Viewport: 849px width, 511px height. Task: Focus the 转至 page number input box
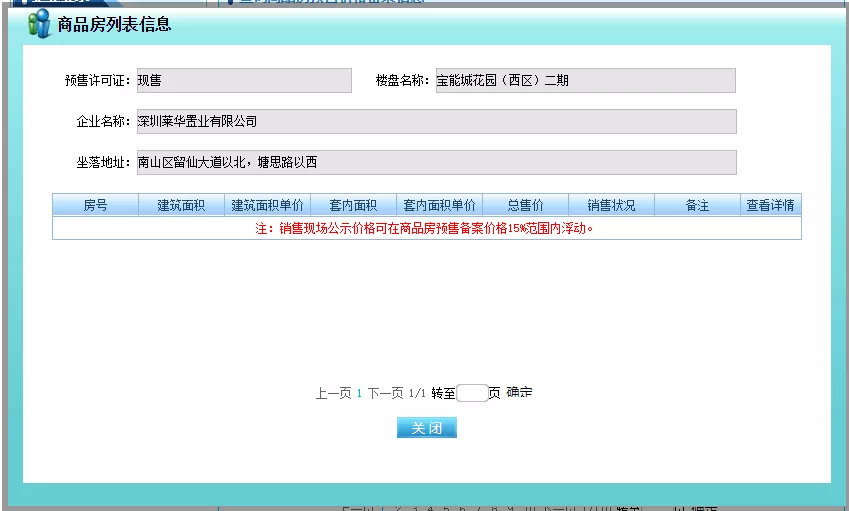pyautogui.click(x=471, y=394)
